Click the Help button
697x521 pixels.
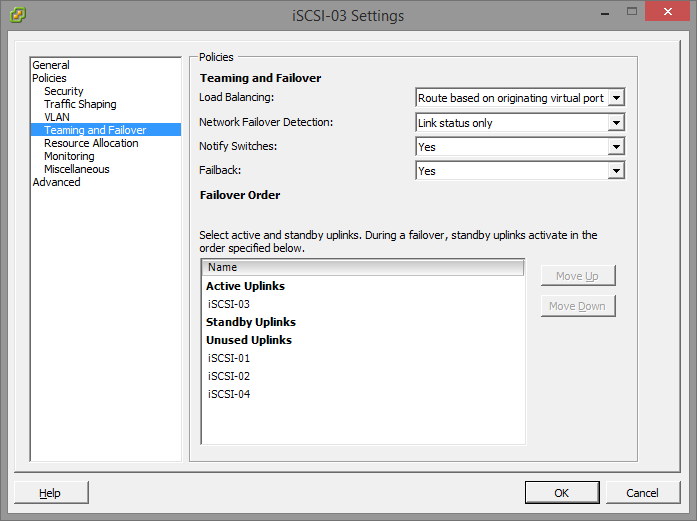click(51, 493)
